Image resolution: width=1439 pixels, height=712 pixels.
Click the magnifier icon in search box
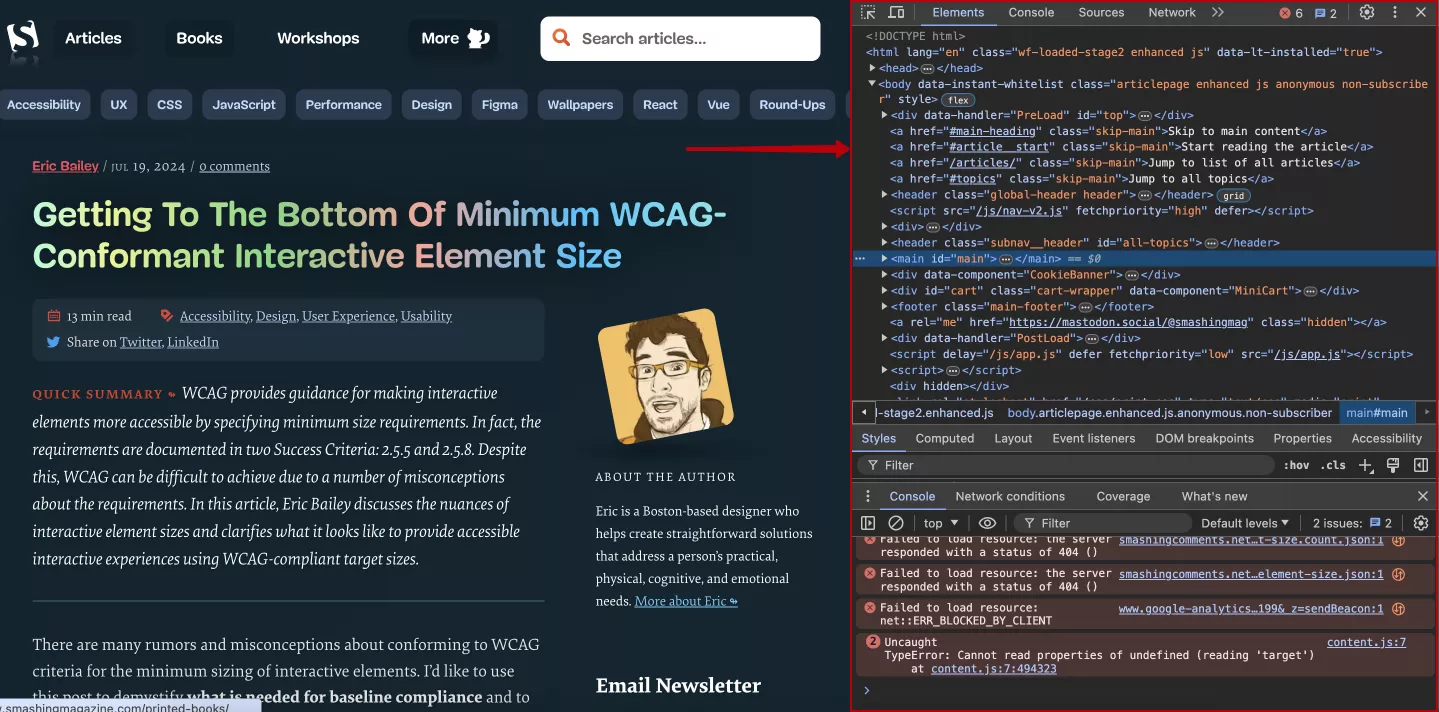(x=562, y=38)
